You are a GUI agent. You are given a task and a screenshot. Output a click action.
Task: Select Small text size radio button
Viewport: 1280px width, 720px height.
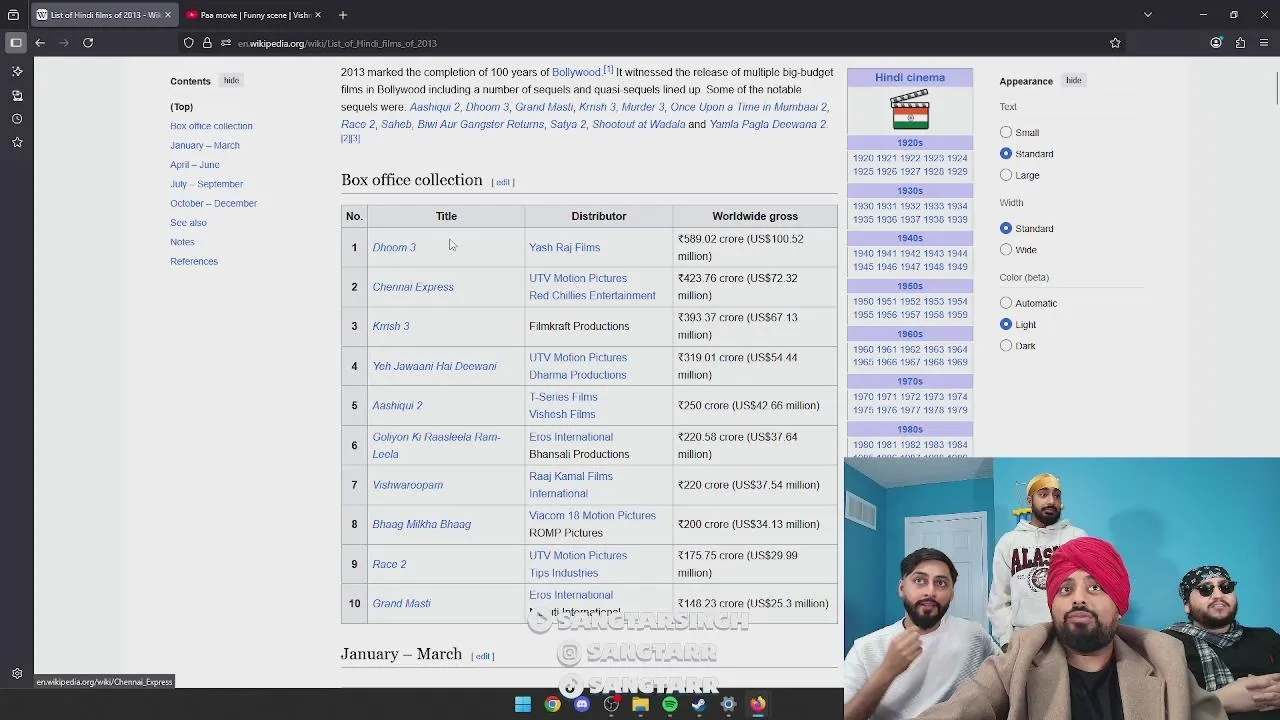pos(1006,132)
